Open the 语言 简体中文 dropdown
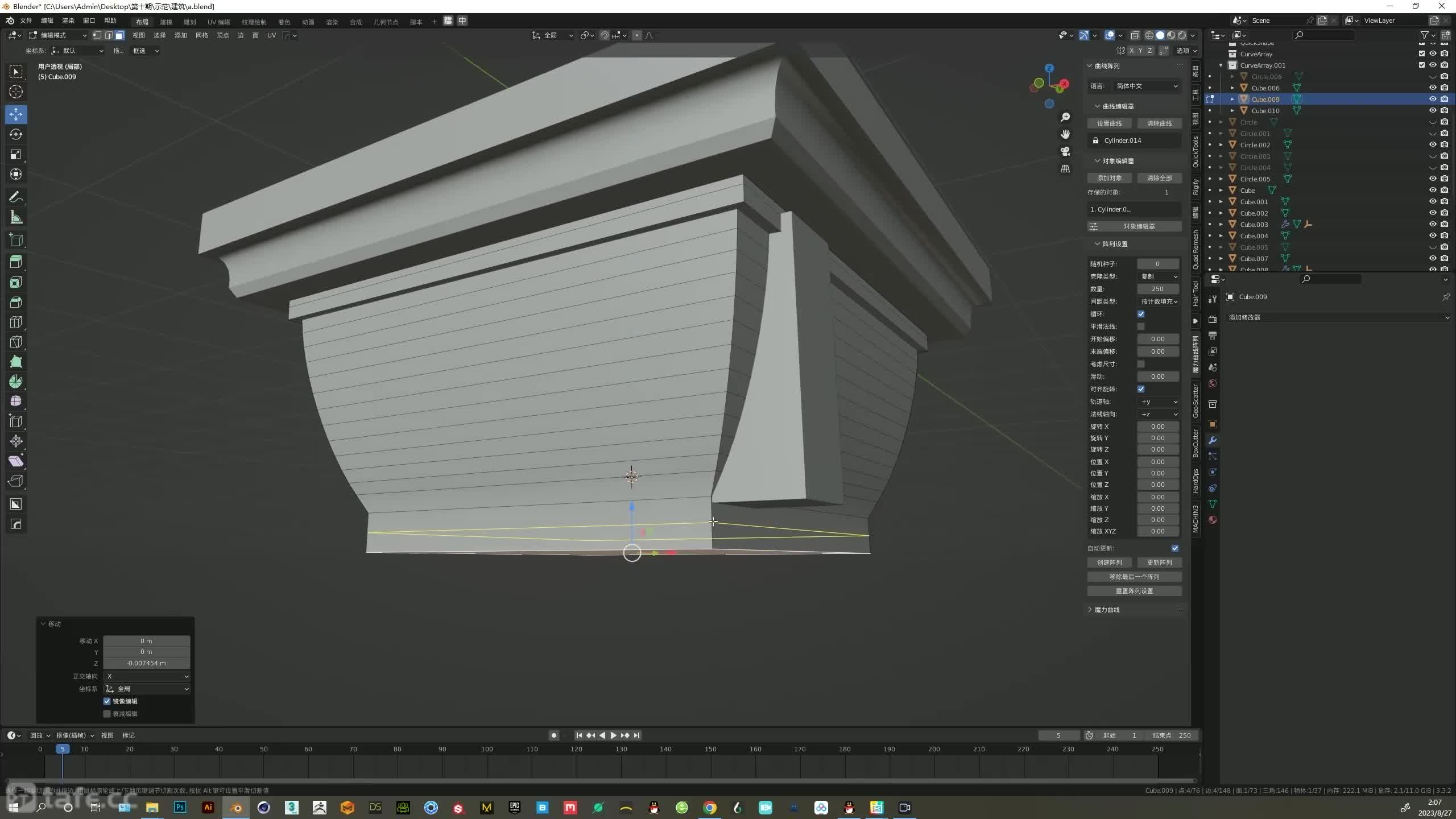Viewport: 1456px width, 819px height. pyautogui.click(x=1145, y=86)
